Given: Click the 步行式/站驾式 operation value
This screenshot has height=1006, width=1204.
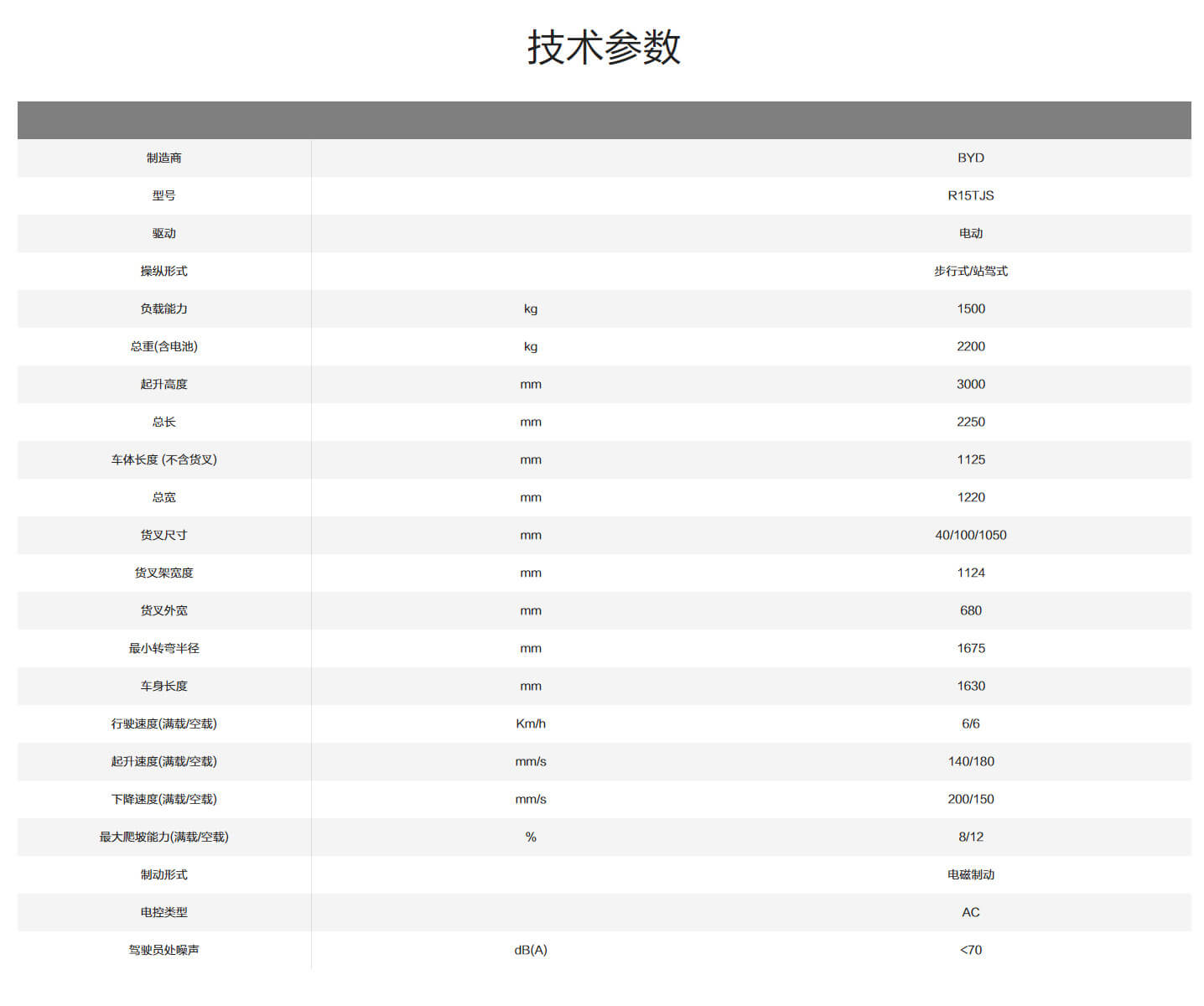Looking at the screenshot, I should click(x=970, y=271).
